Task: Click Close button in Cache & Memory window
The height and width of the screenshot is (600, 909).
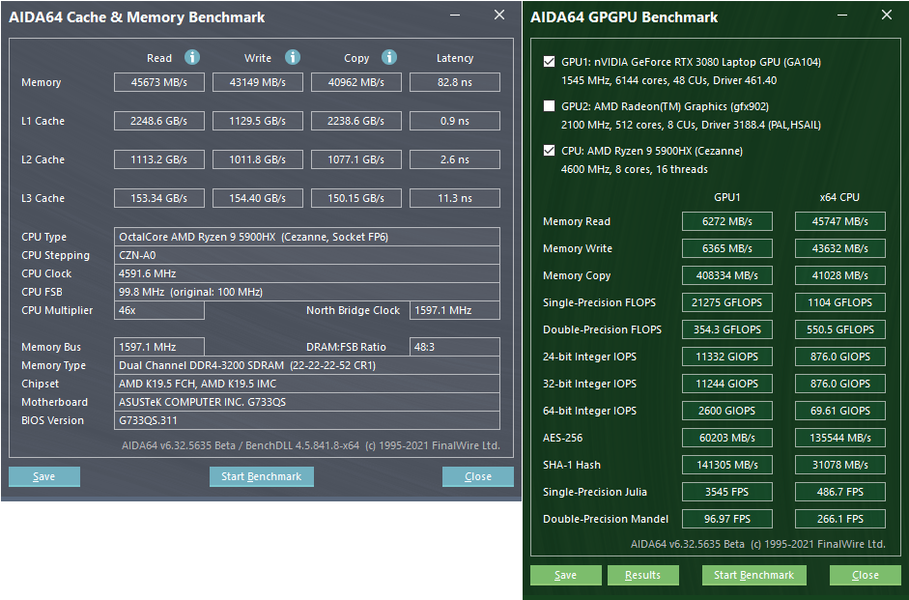Action: click(x=478, y=477)
